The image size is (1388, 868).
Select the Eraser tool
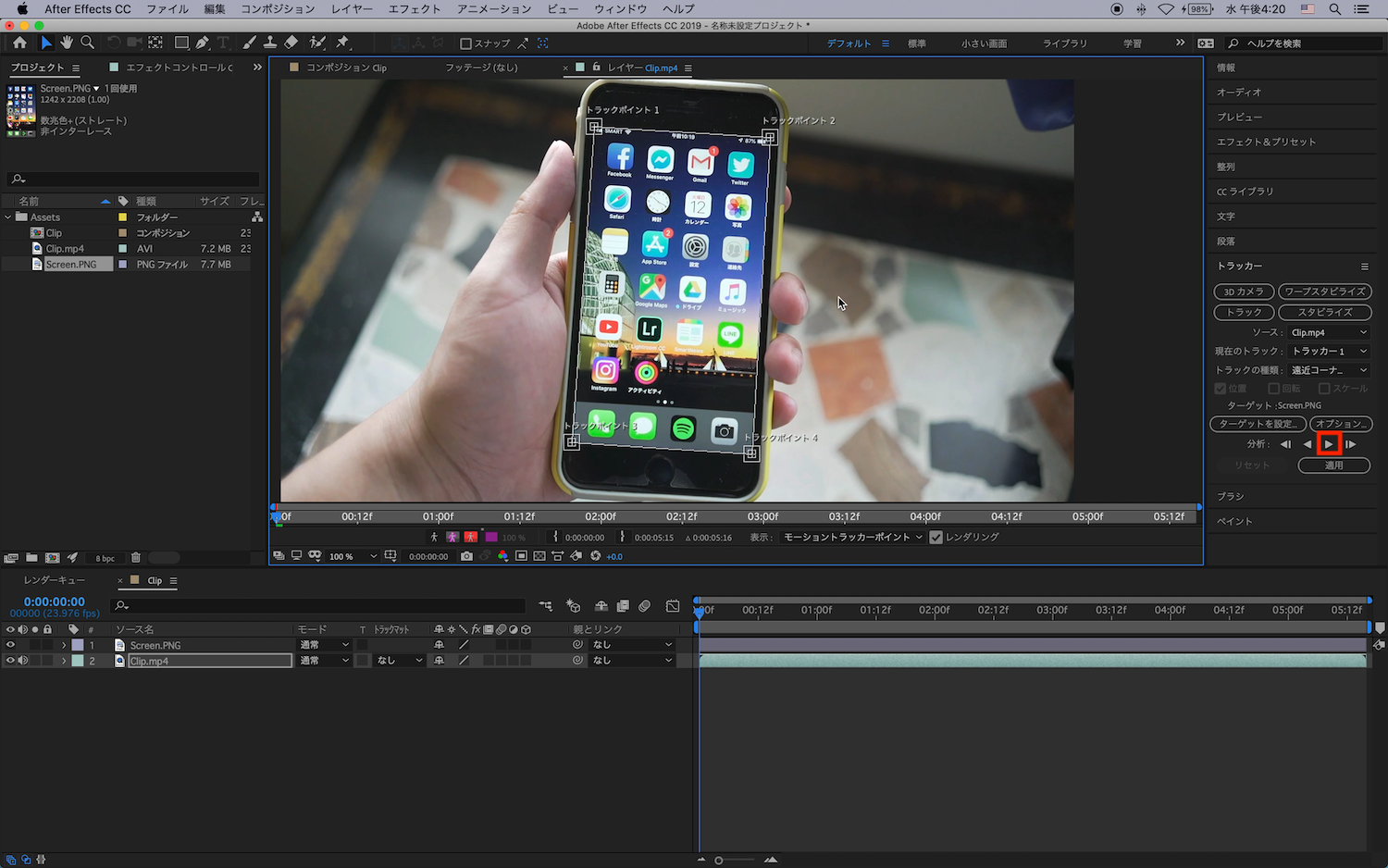291,43
